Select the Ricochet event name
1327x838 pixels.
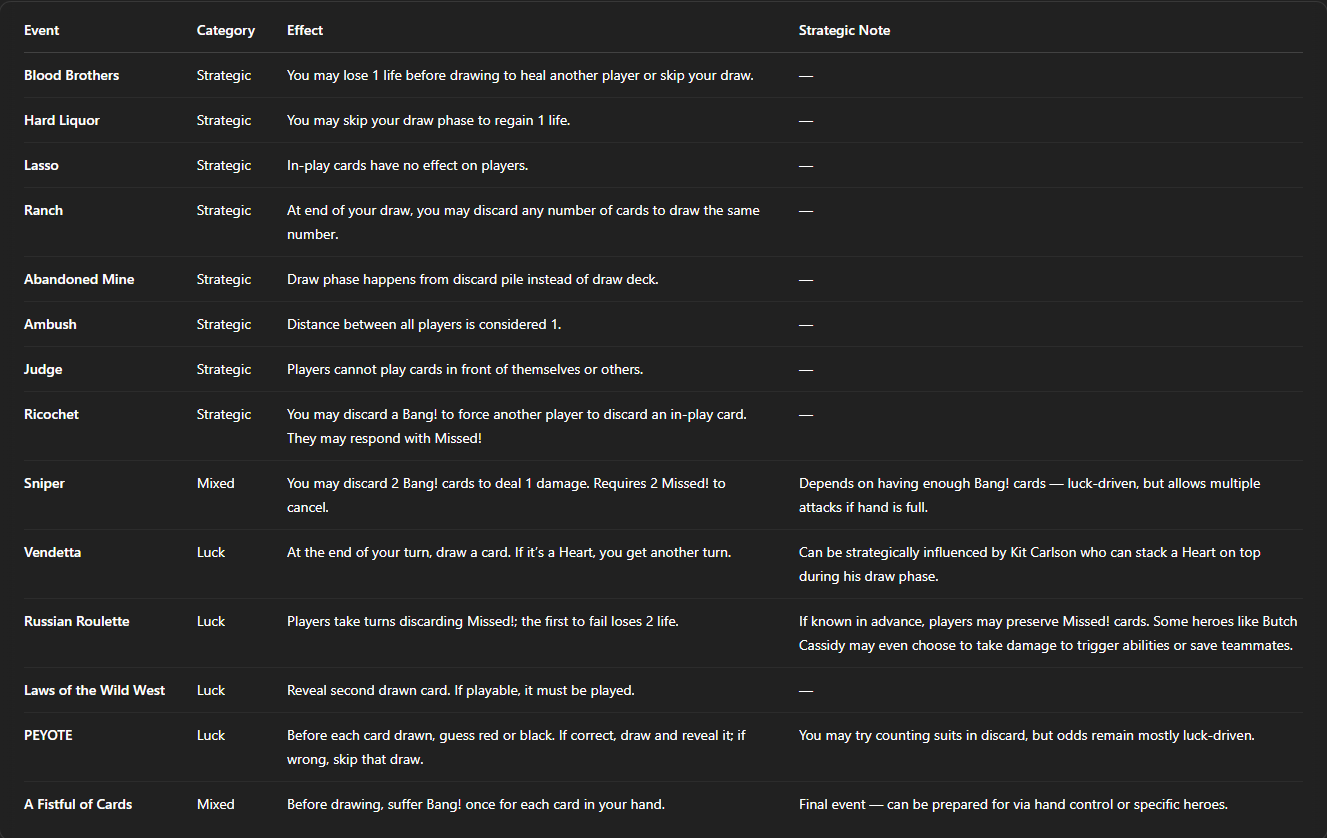(51, 414)
